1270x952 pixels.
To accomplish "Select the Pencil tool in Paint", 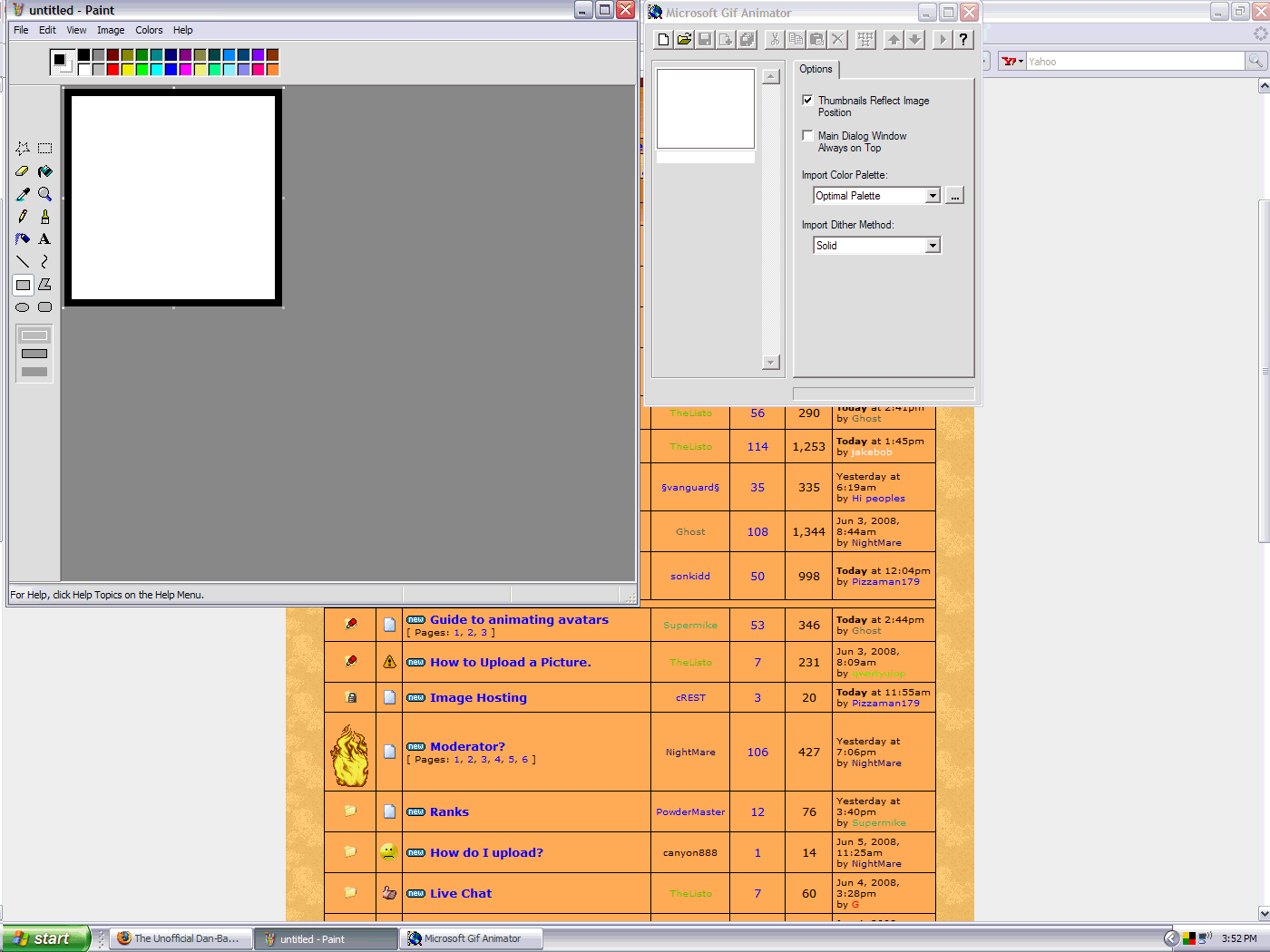I will 23,217.
